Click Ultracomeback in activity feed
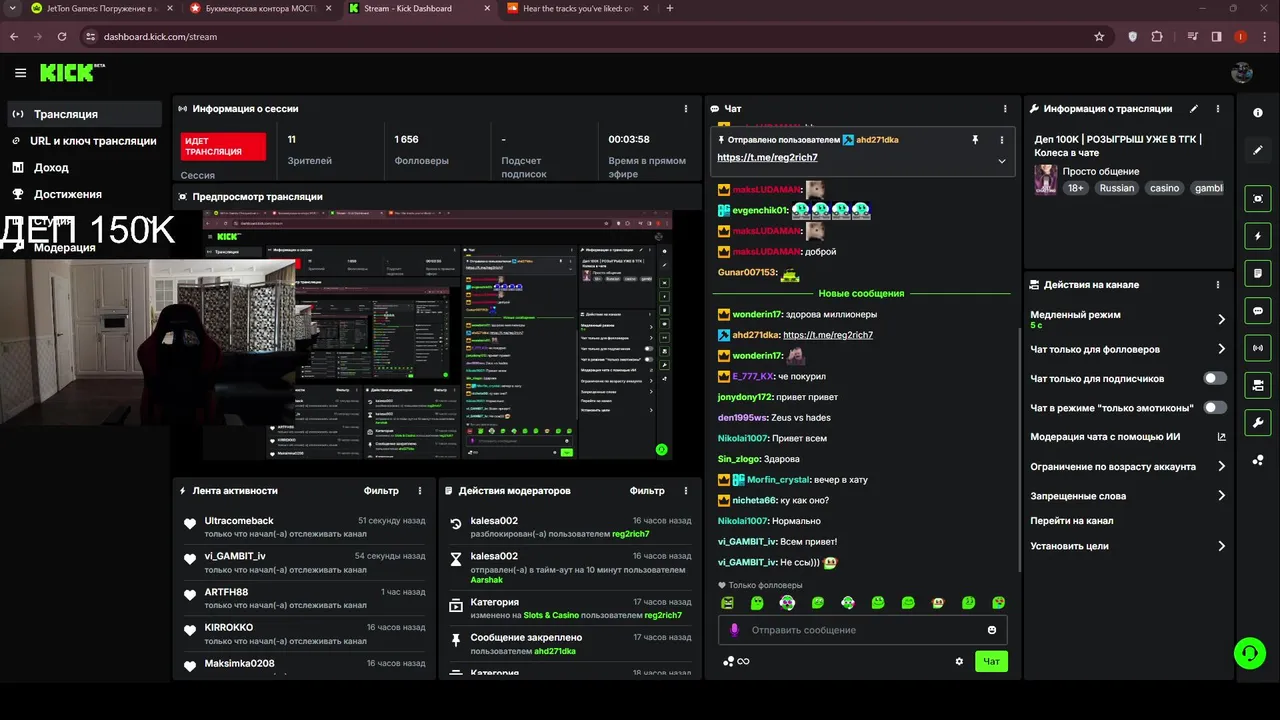The image size is (1280, 720). [239, 521]
